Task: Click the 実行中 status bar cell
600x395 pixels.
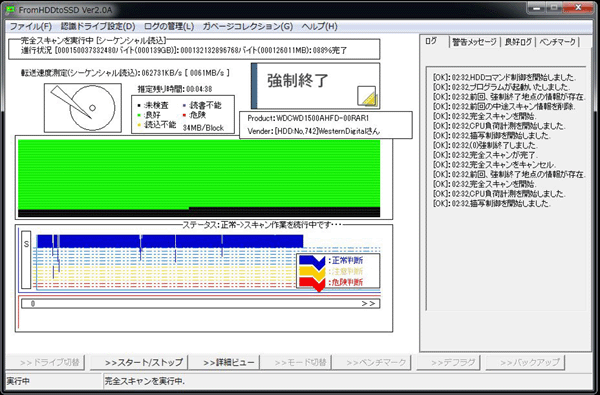Action: (54, 381)
